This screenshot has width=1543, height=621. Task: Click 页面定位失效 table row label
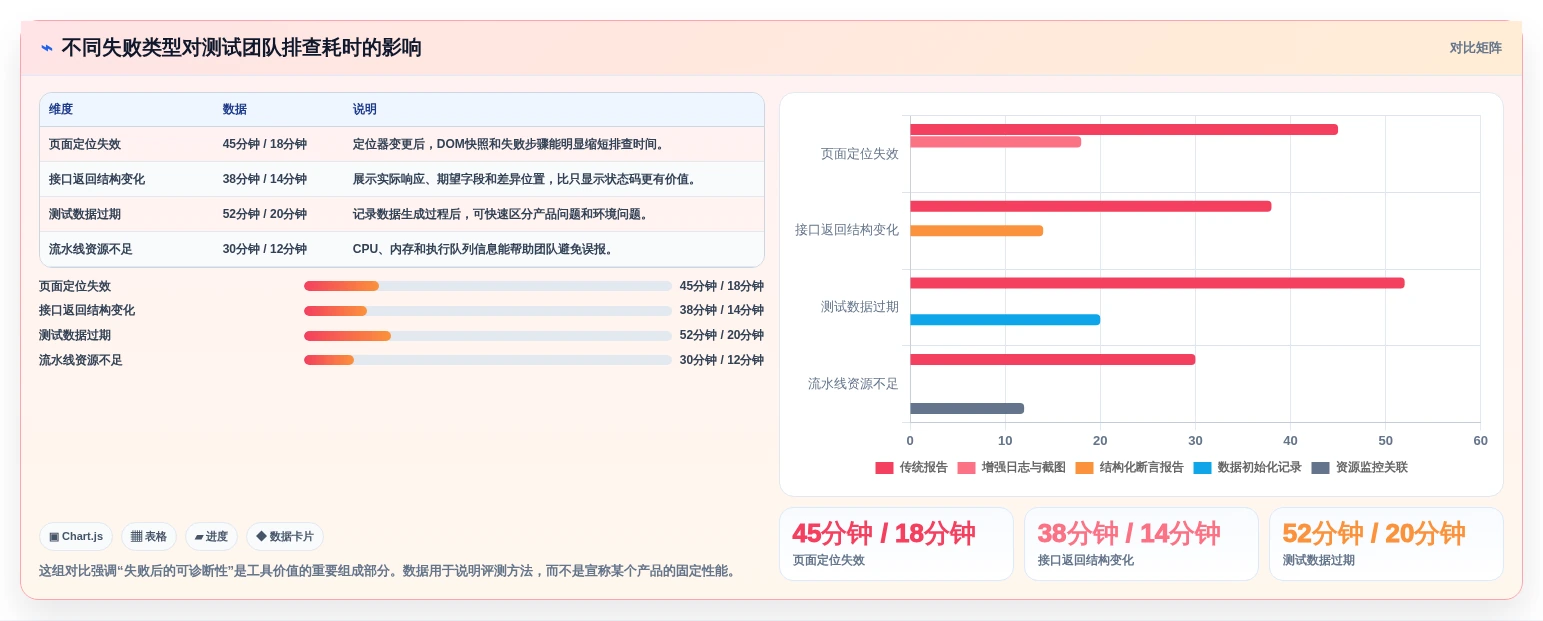click(x=85, y=144)
